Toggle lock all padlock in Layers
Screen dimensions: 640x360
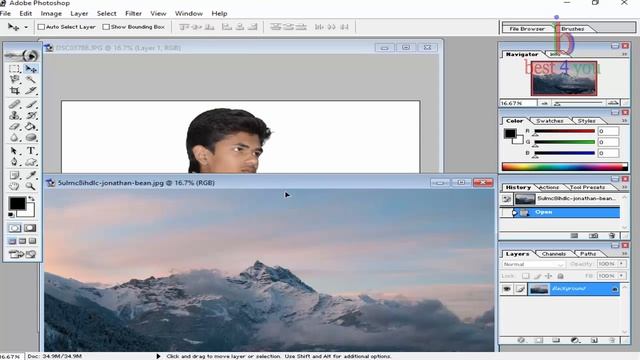(561, 276)
